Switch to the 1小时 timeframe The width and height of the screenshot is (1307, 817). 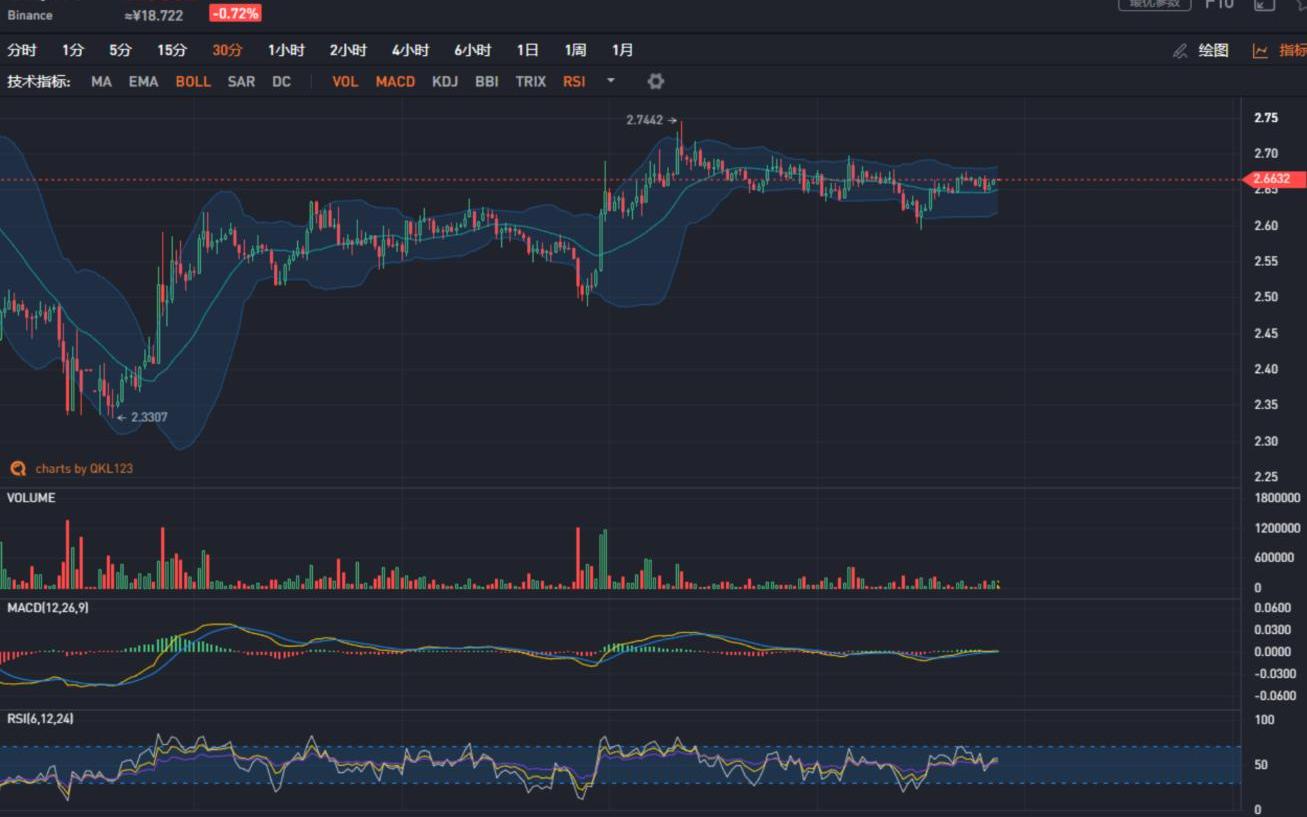point(286,50)
